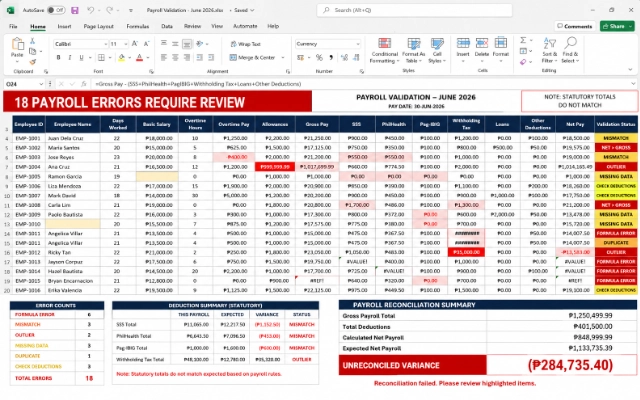Click the yellow Fill Color swatch
Viewport: 640px width, 400px height.
(x=121, y=58)
